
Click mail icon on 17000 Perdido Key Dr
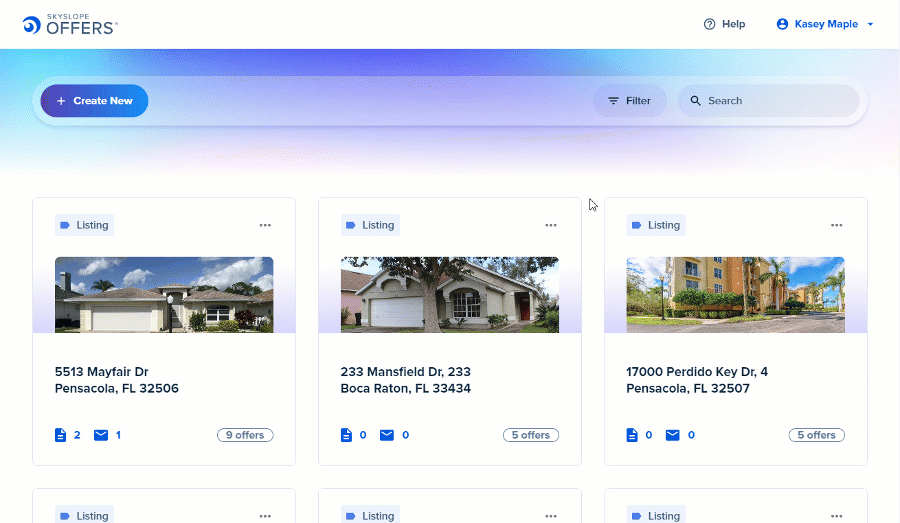click(x=673, y=435)
